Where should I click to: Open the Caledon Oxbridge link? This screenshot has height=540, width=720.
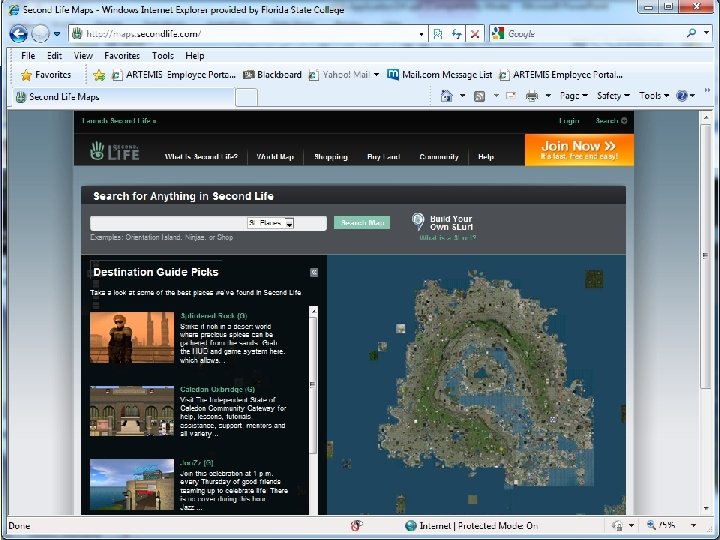[217, 389]
